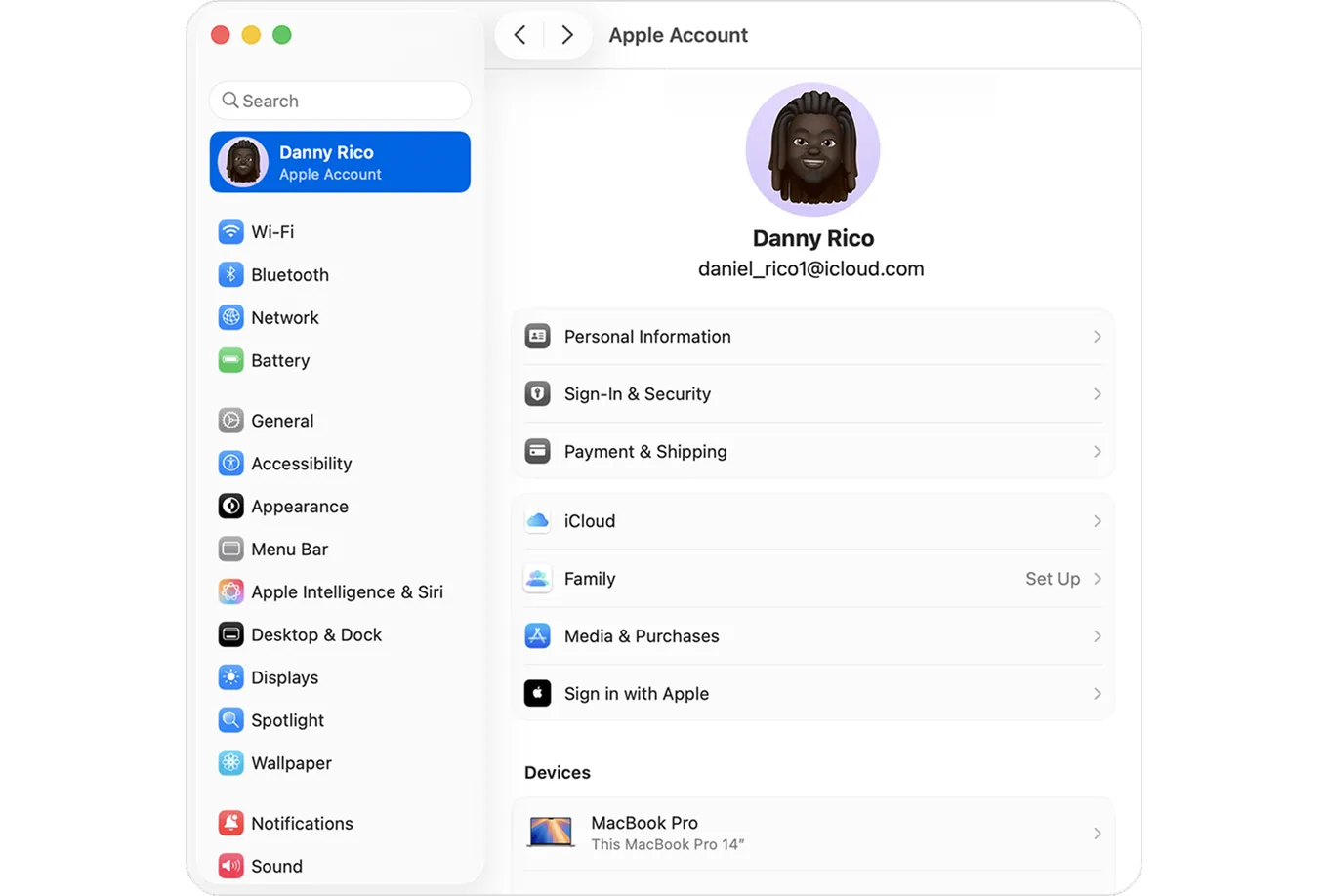Click the iCloud cloud icon

pos(537,520)
